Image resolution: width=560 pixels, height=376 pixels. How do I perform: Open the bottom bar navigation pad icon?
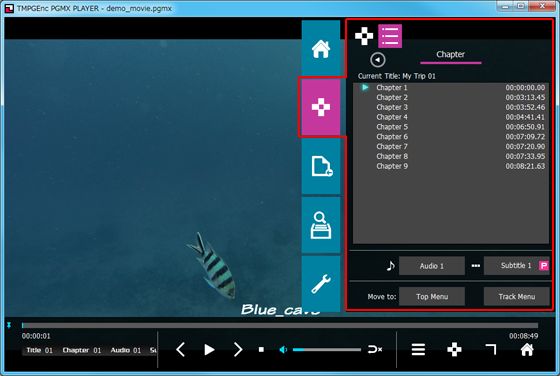[x=454, y=349]
